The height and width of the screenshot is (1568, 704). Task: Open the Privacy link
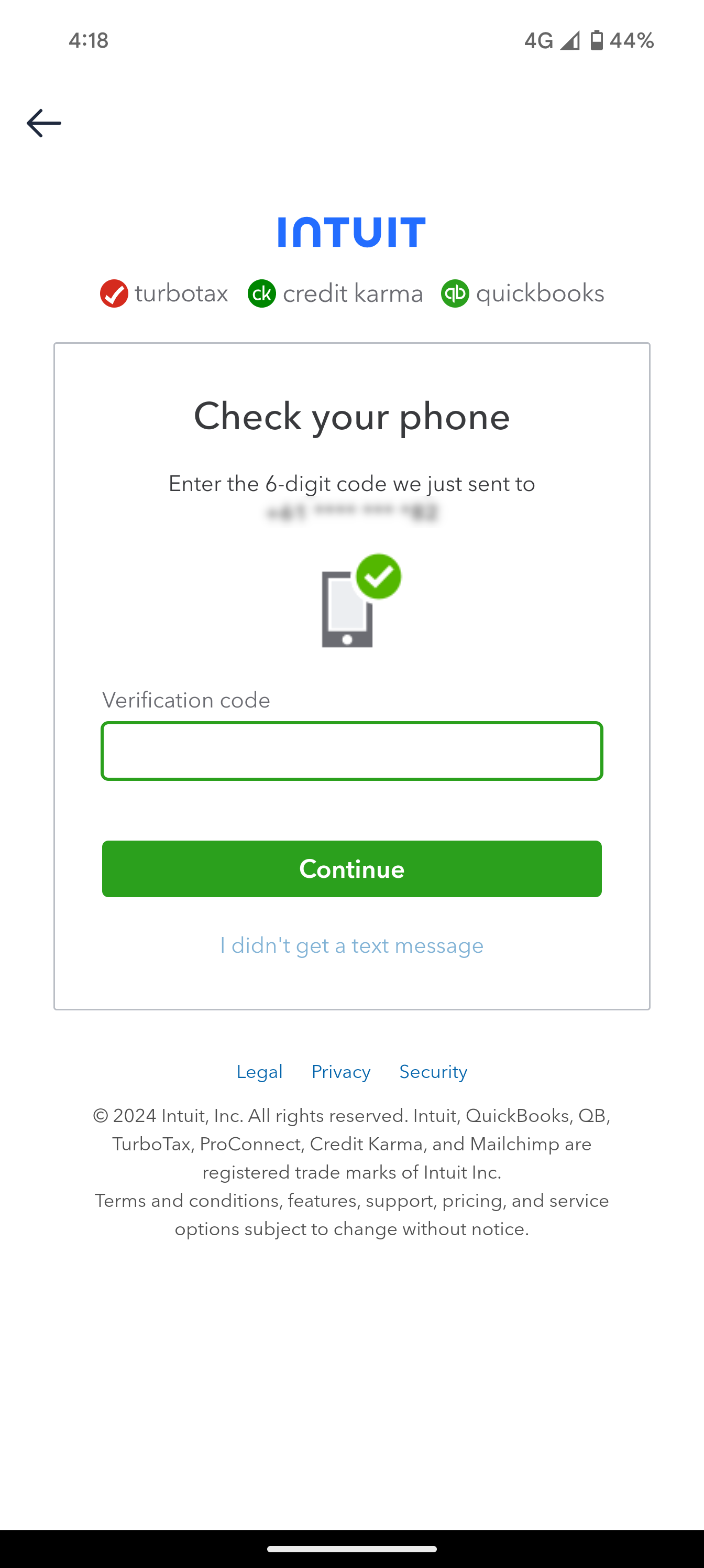341,1071
